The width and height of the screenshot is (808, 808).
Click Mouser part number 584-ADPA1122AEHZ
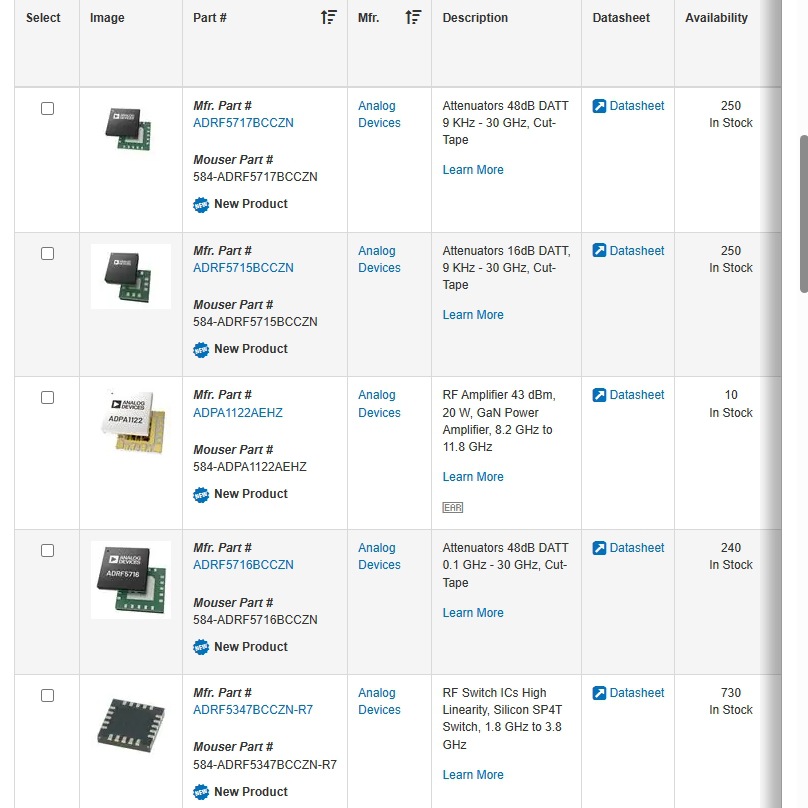point(249,466)
